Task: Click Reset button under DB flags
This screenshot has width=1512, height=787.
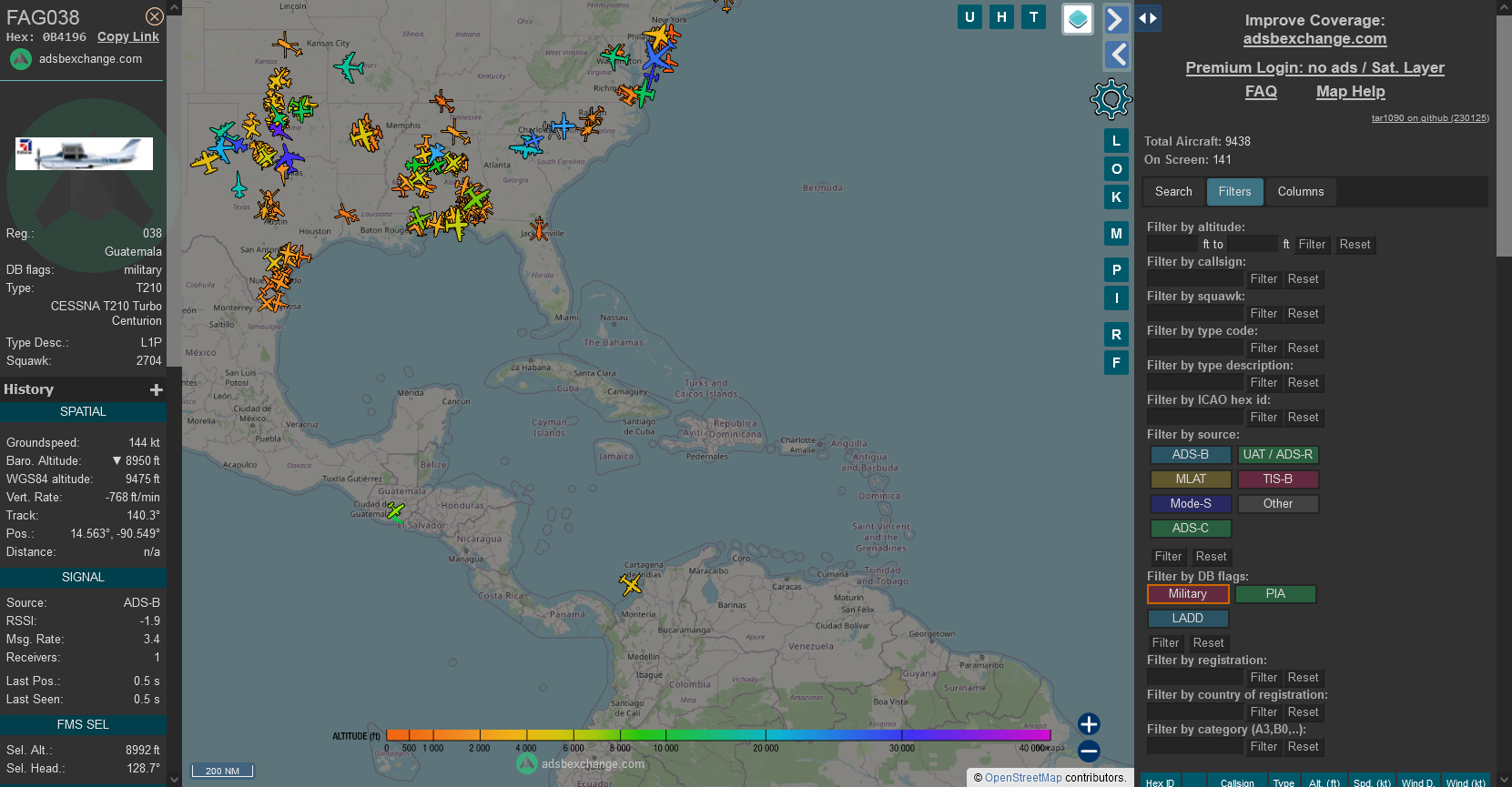Action: 1208,643
